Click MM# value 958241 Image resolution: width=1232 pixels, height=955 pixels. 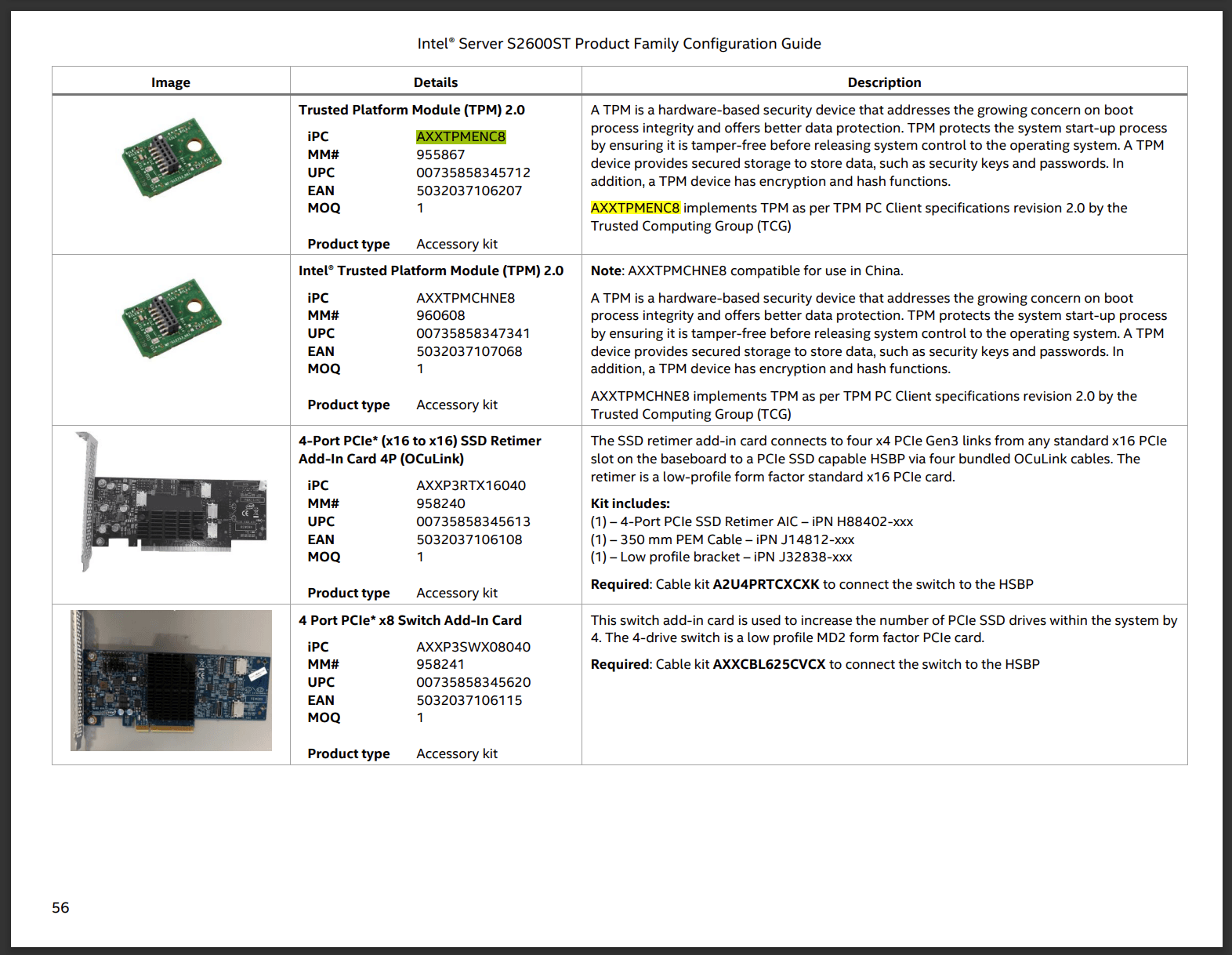click(x=440, y=664)
